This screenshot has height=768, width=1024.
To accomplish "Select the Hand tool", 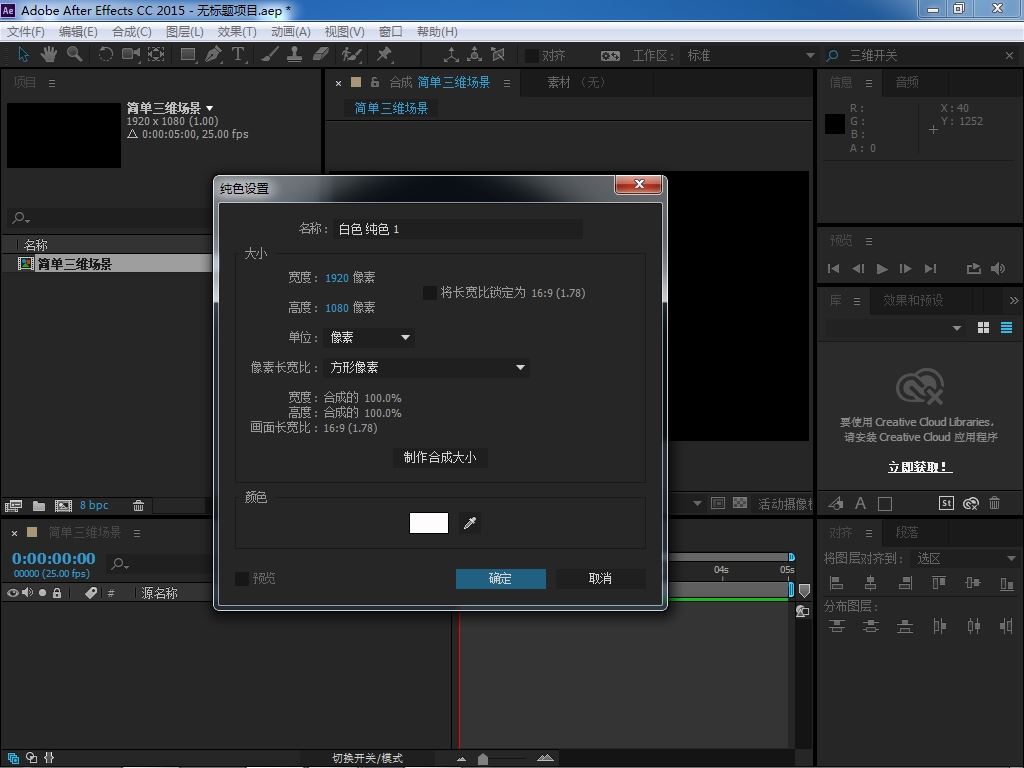I will pos(48,54).
